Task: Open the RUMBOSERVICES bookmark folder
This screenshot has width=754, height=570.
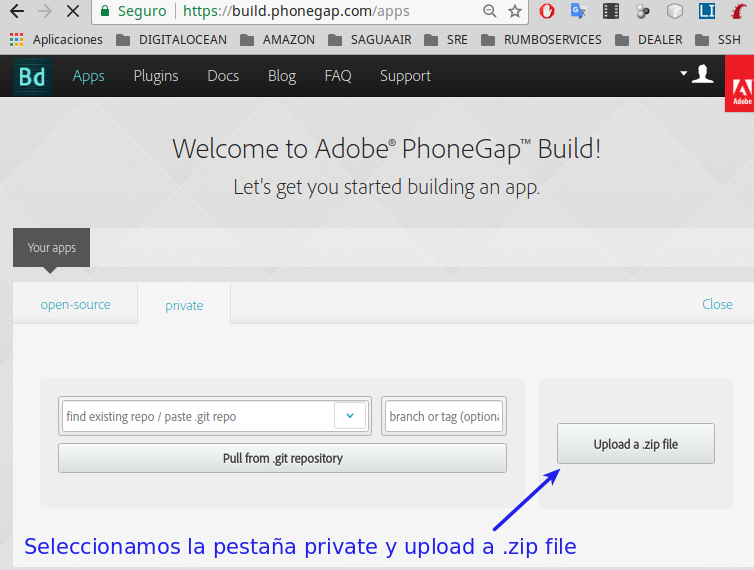Action: (x=541, y=39)
